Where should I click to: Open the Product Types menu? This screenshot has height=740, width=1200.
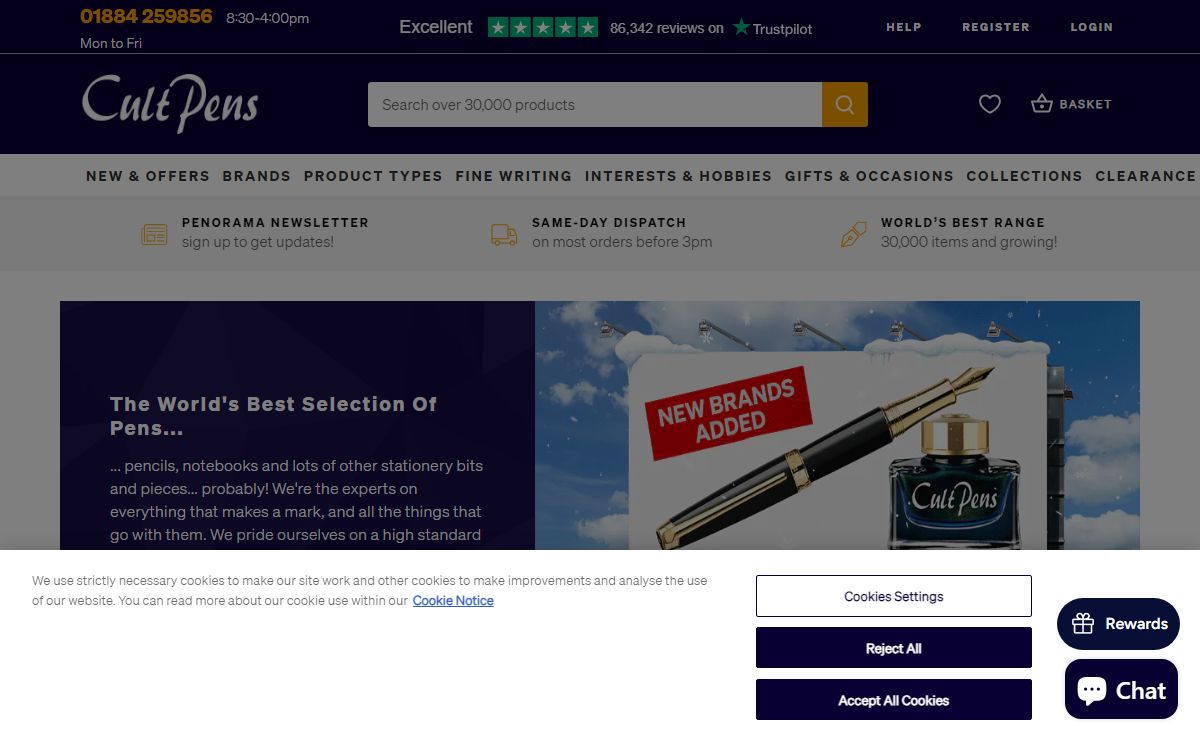click(x=373, y=176)
